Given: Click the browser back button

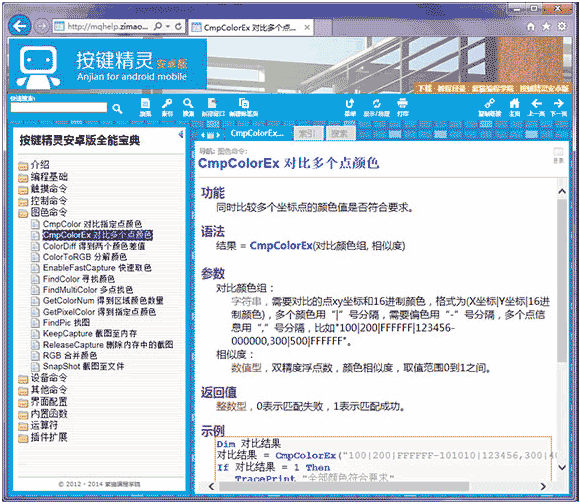Looking at the screenshot, I should (19, 26).
